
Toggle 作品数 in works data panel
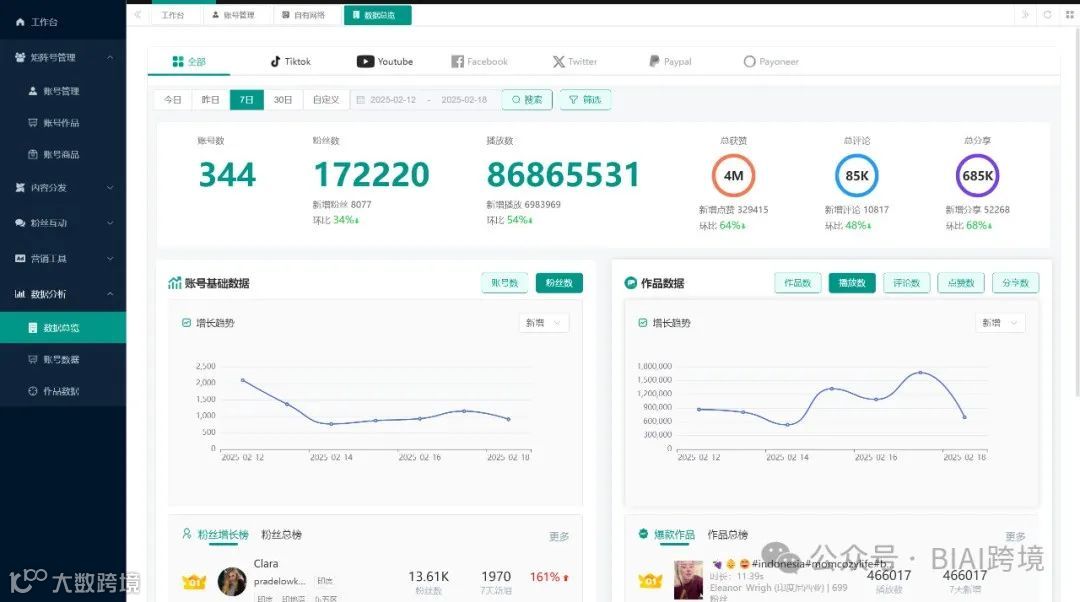click(x=798, y=282)
